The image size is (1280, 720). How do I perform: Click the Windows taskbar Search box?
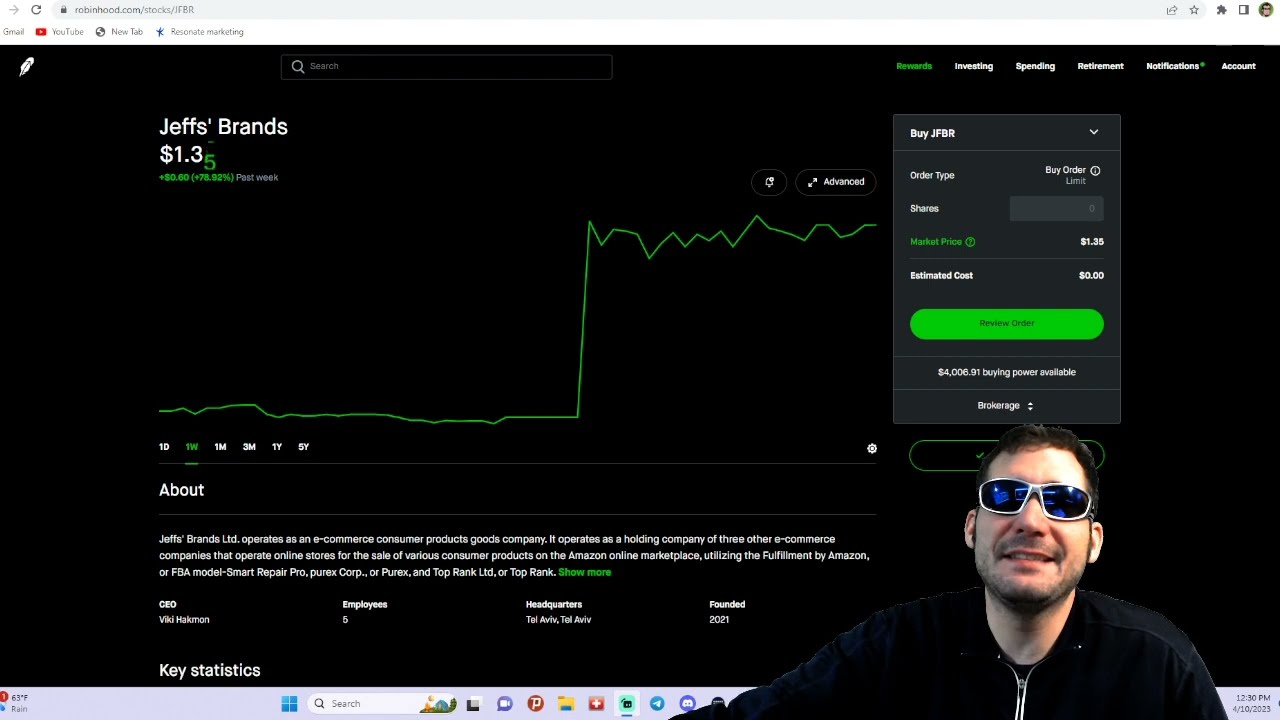tap(383, 704)
